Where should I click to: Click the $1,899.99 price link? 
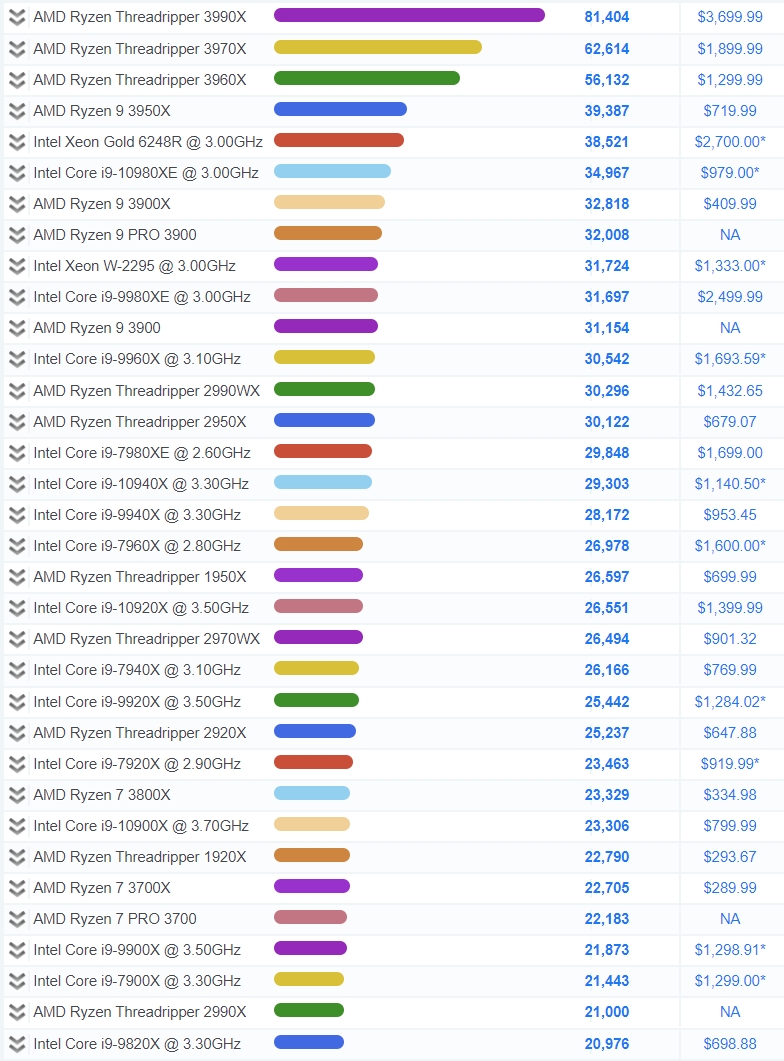[730, 49]
